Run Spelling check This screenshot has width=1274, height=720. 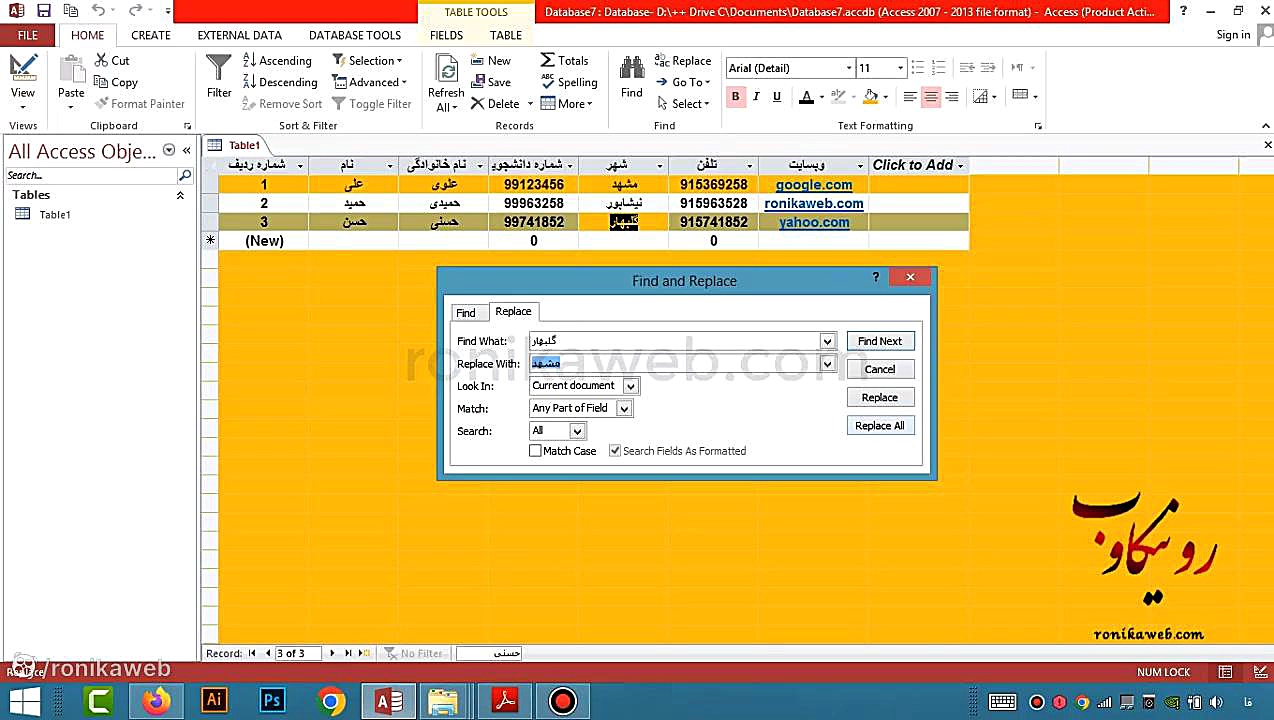[x=568, y=82]
